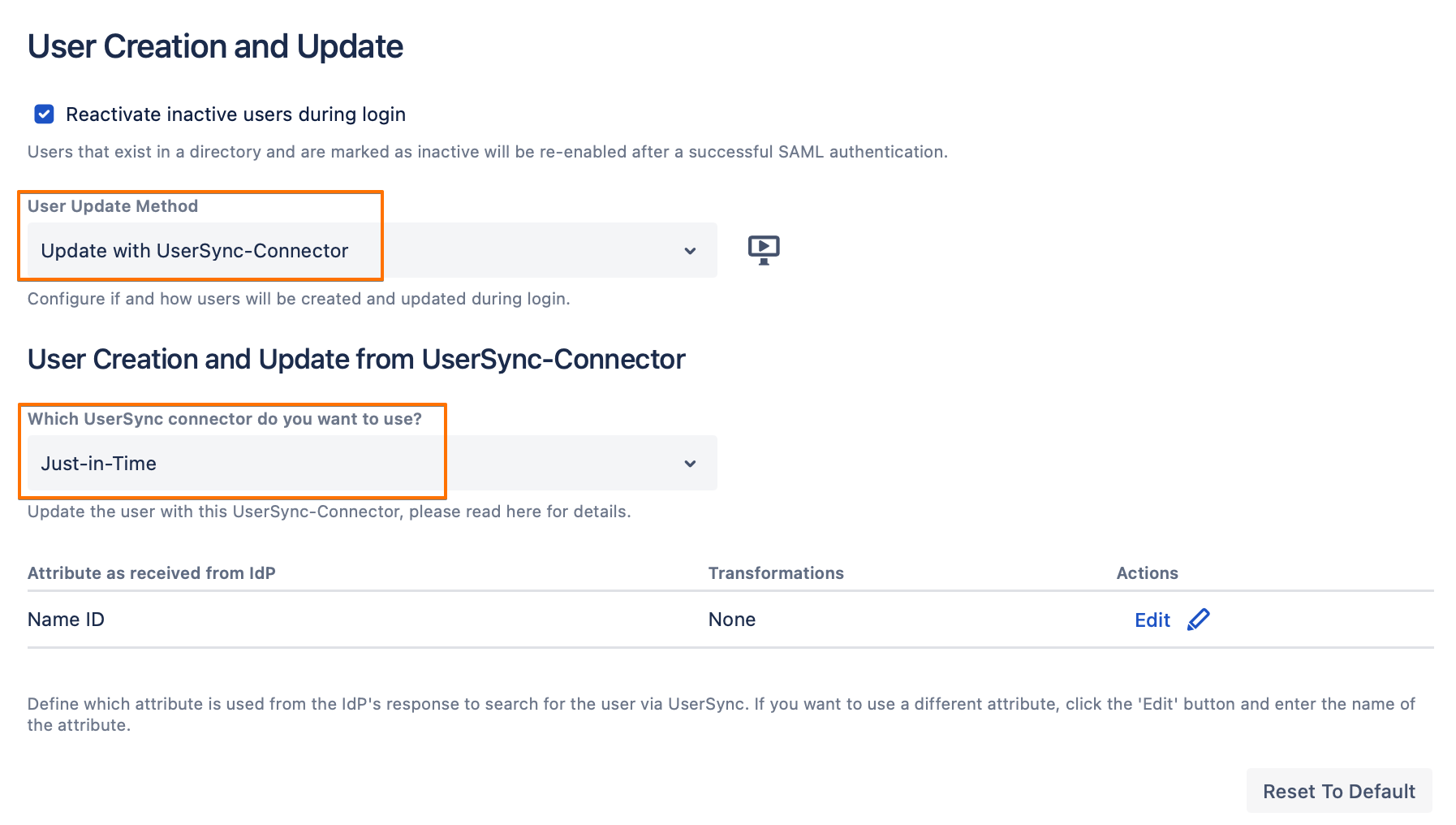Click chevron arrow of the Just-in-Time selector
1456x825 pixels.
(690, 464)
